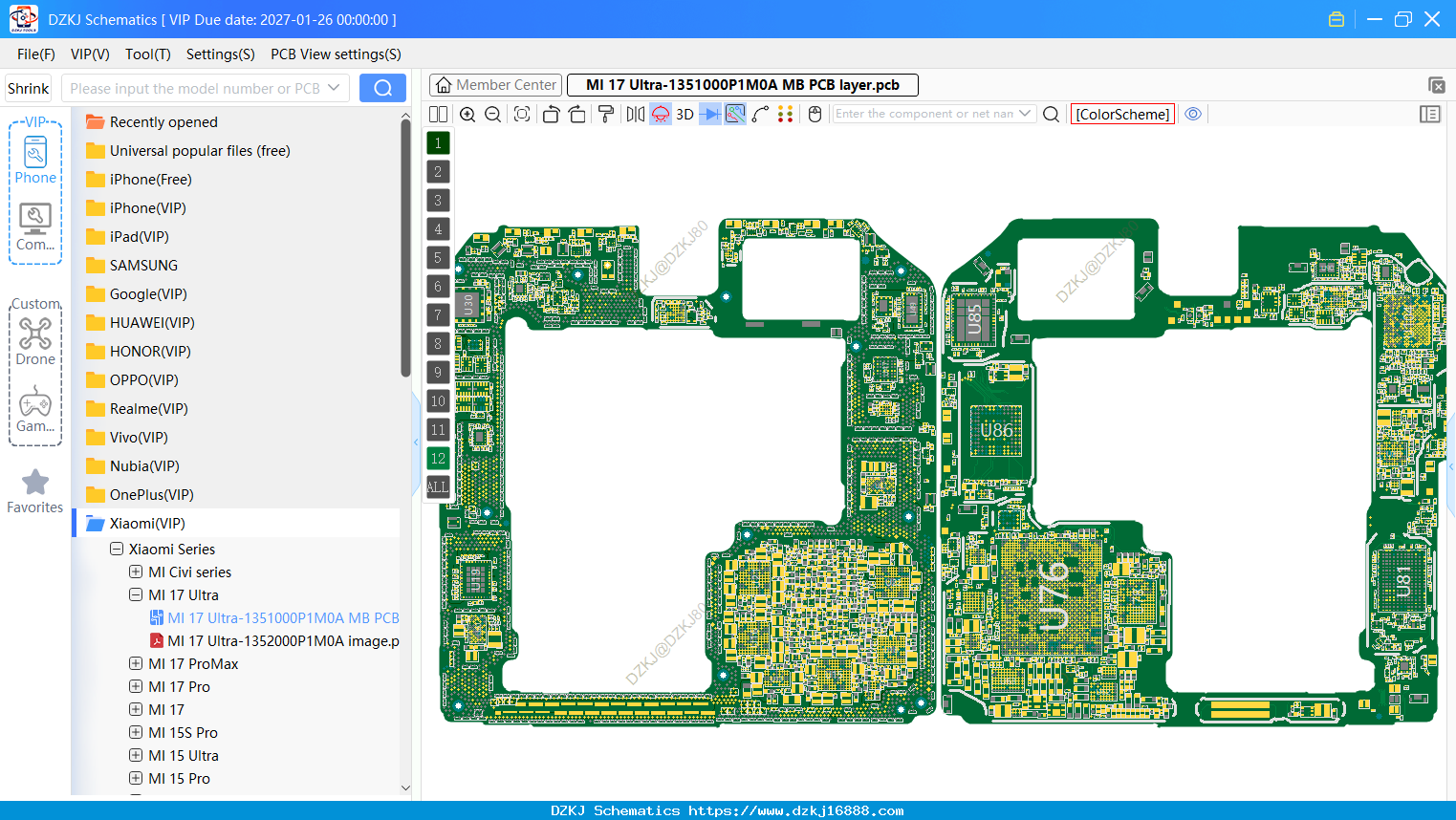Collapse the MI 17 Ultra node
Screen dimensions: 1456x820
click(x=136, y=594)
